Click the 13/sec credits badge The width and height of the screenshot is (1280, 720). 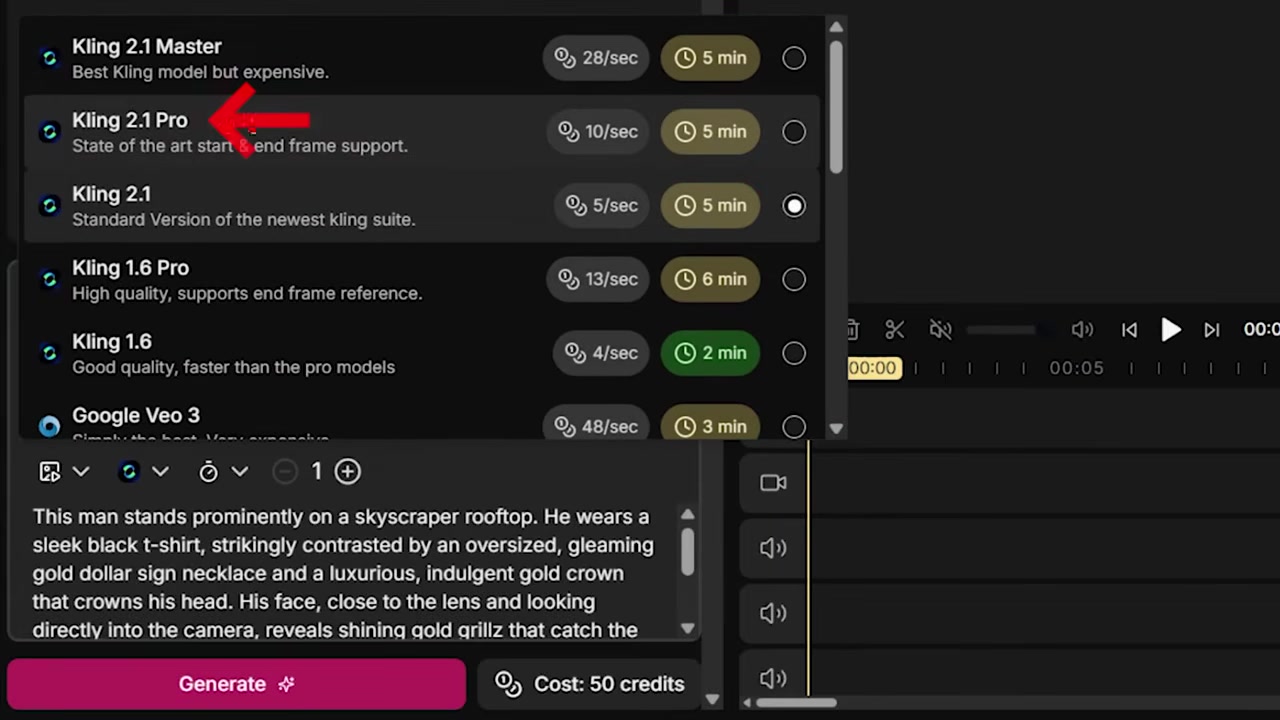click(597, 280)
